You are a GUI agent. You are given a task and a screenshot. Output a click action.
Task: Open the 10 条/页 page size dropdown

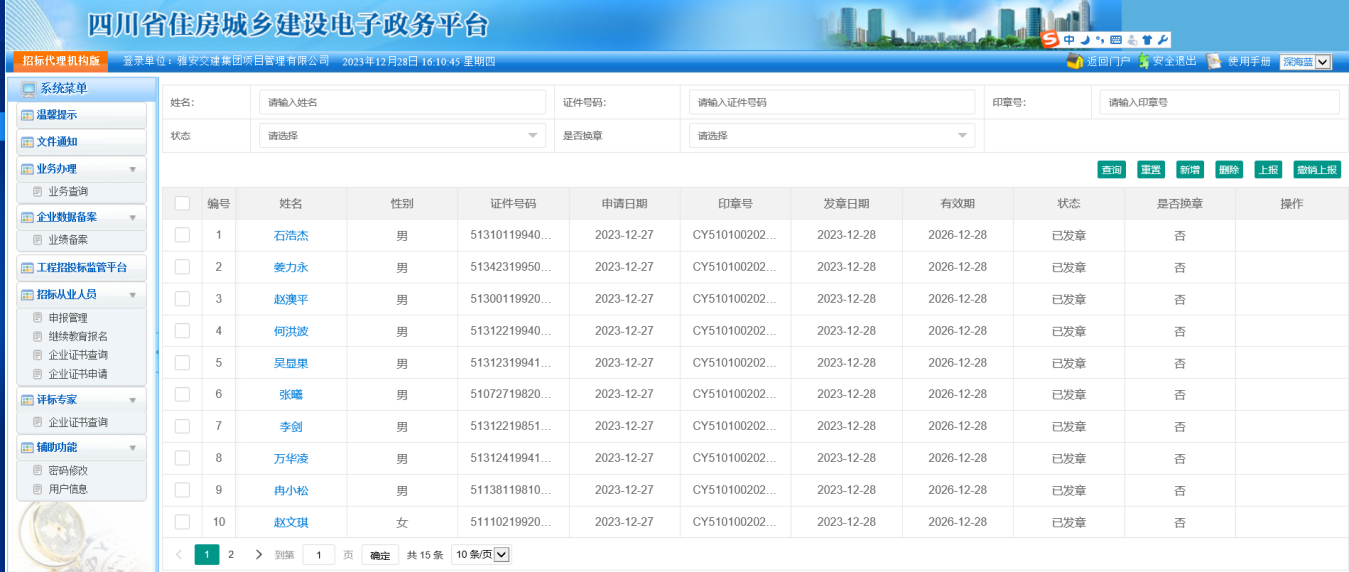pos(481,555)
